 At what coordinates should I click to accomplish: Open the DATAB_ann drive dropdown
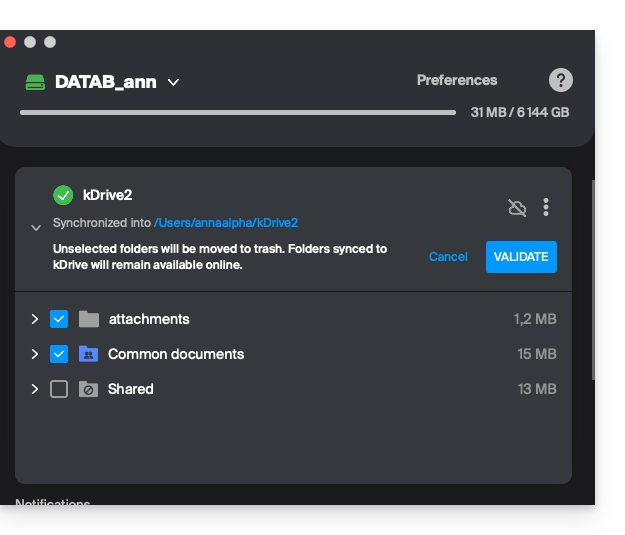point(173,82)
